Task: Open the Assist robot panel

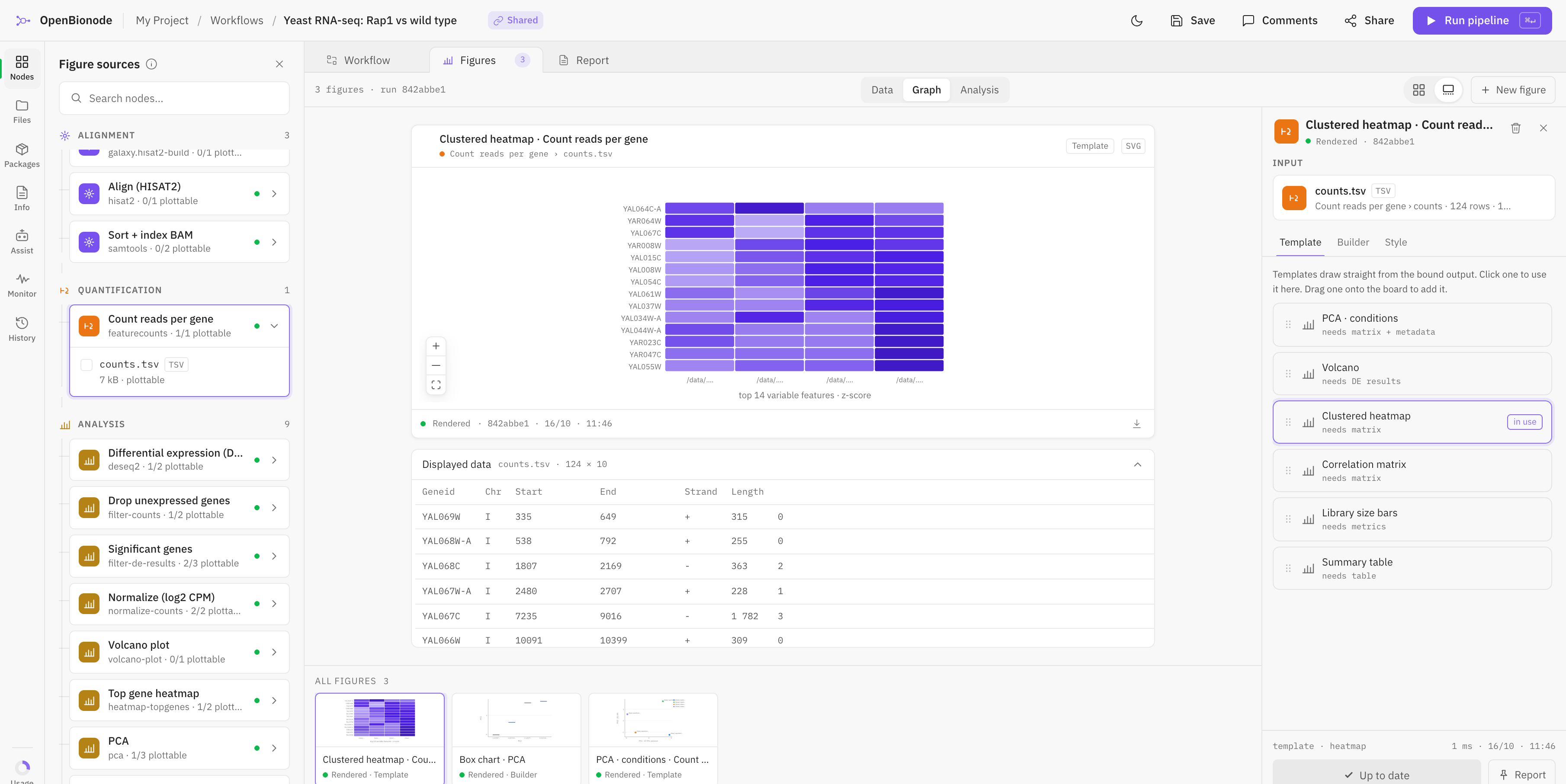Action: coord(22,242)
